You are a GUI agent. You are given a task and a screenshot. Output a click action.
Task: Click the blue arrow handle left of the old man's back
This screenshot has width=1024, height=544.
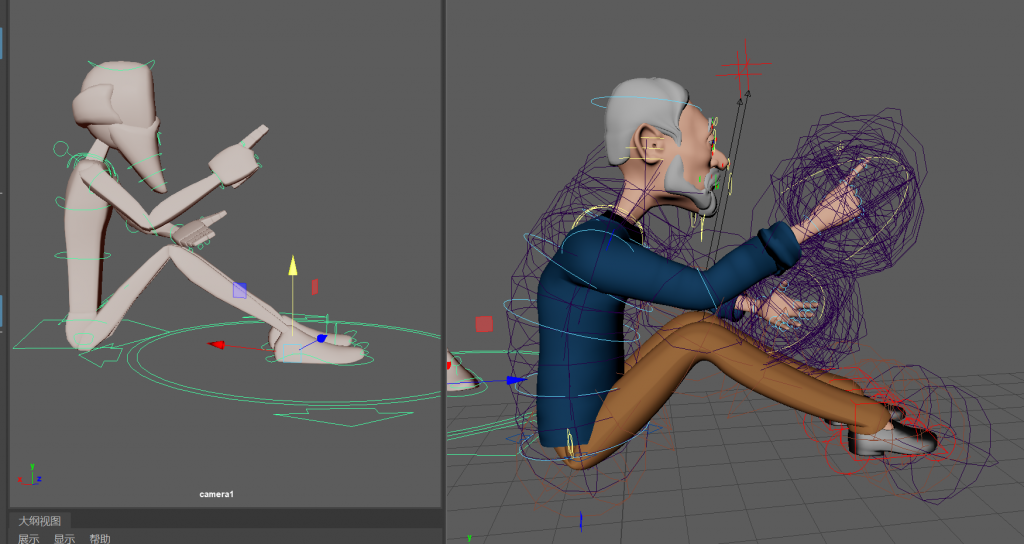(516, 379)
